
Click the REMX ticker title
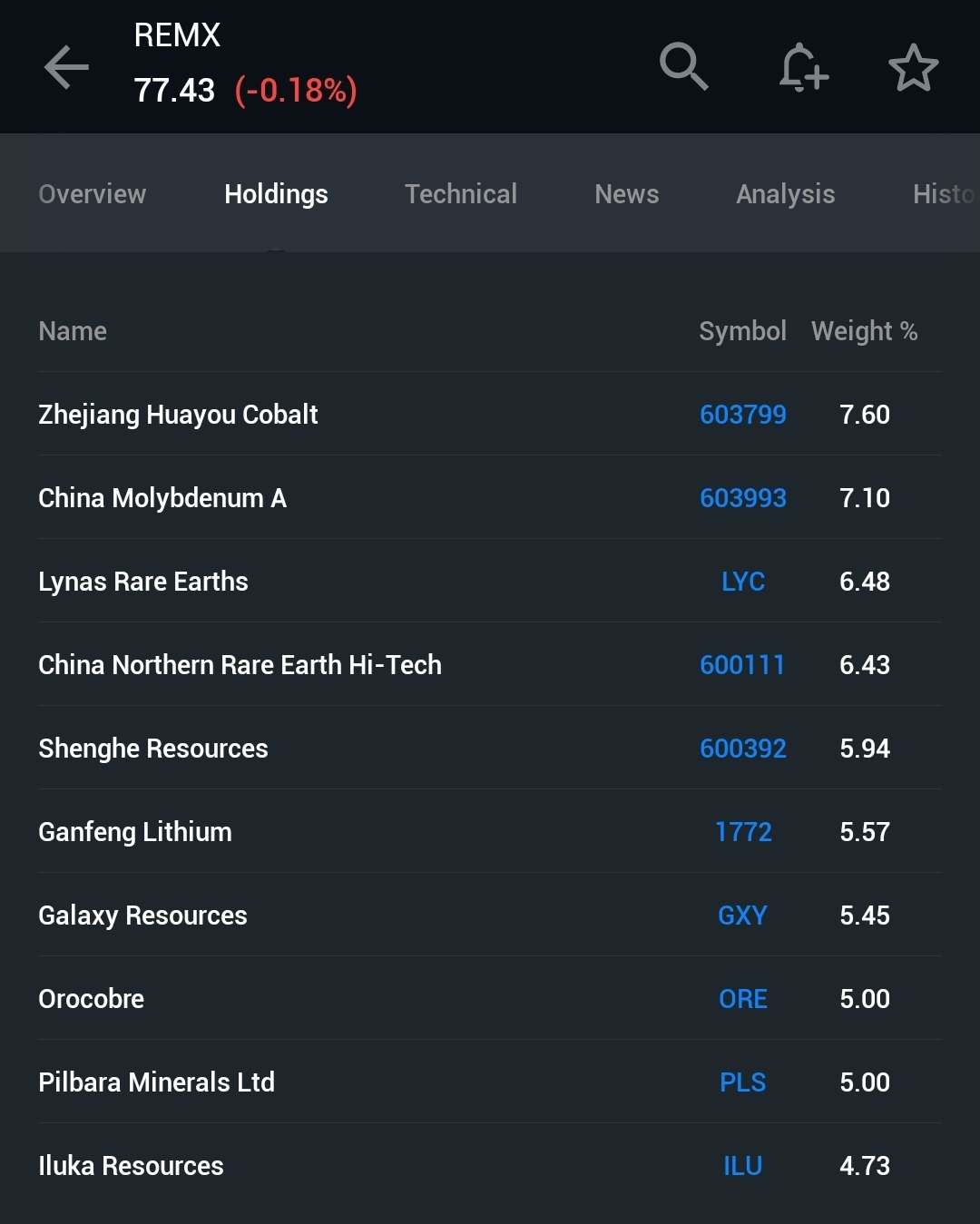click(177, 35)
